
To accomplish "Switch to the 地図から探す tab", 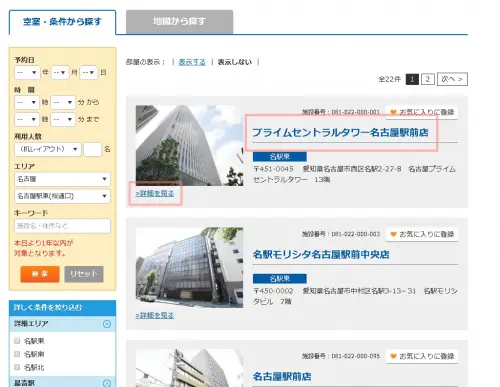I will coord(179,22).
